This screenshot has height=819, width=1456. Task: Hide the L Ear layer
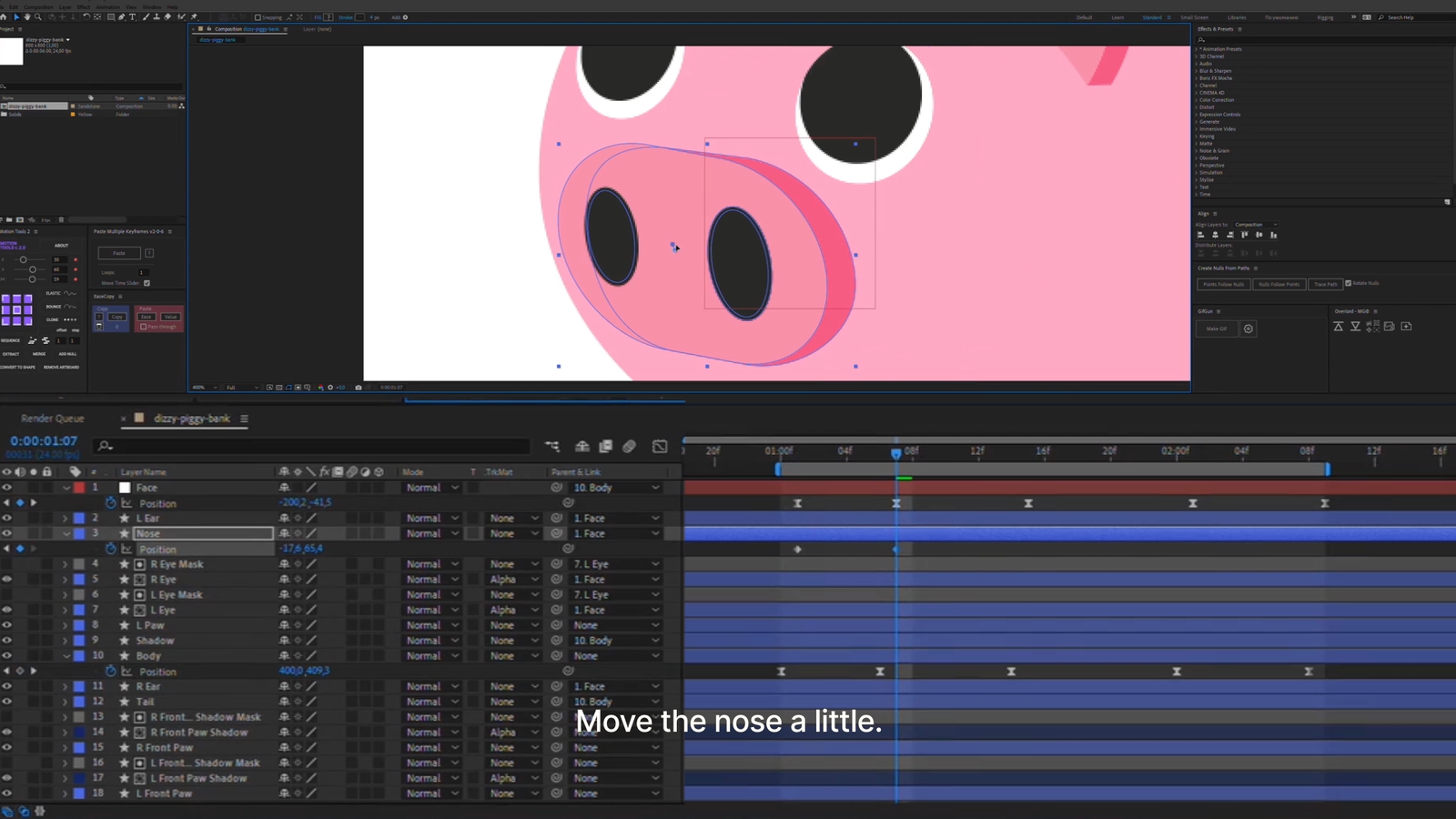pos(6,519)
